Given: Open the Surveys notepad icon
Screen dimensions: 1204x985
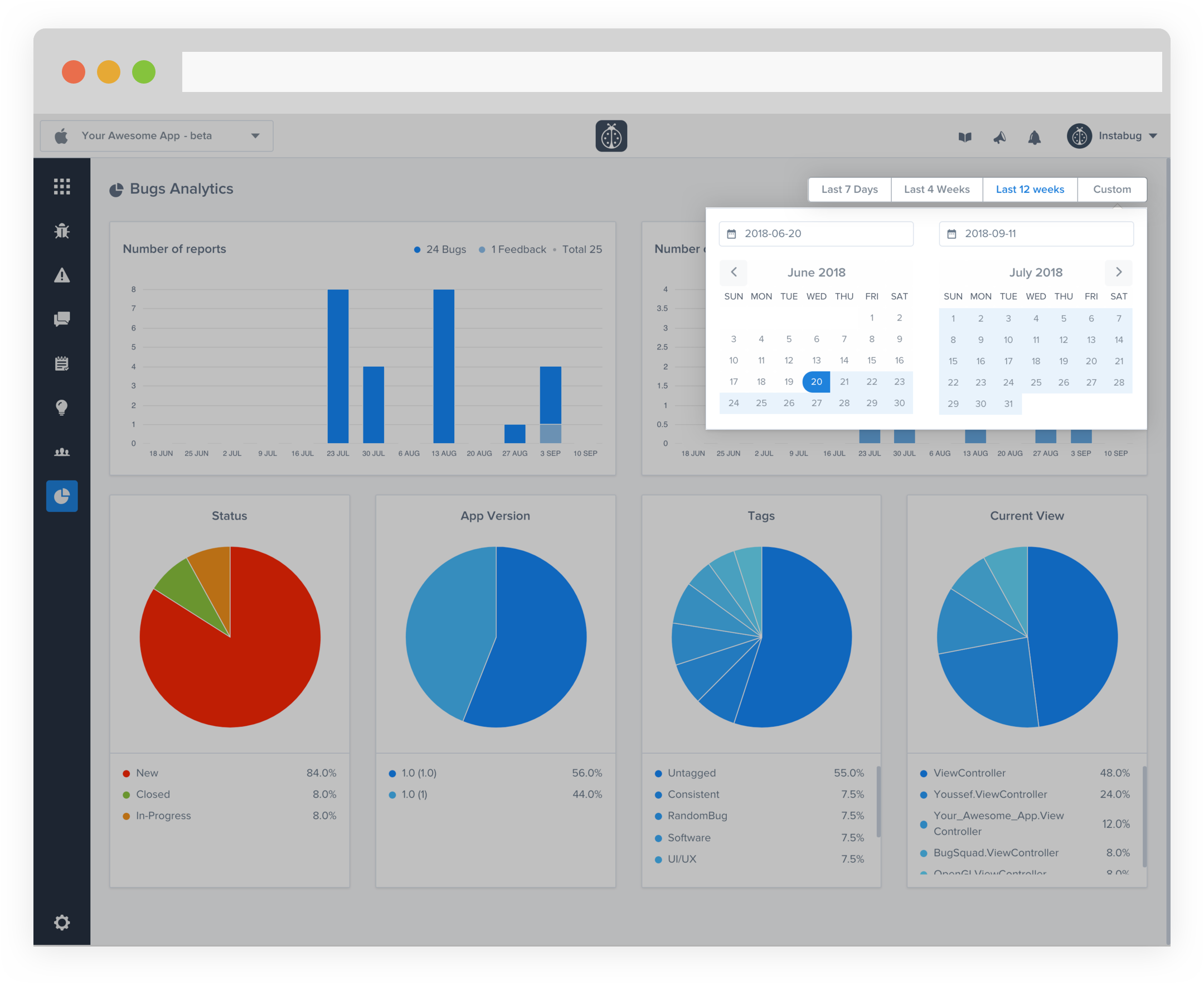Looking at the screenshot, I should (x=62, y=363).
